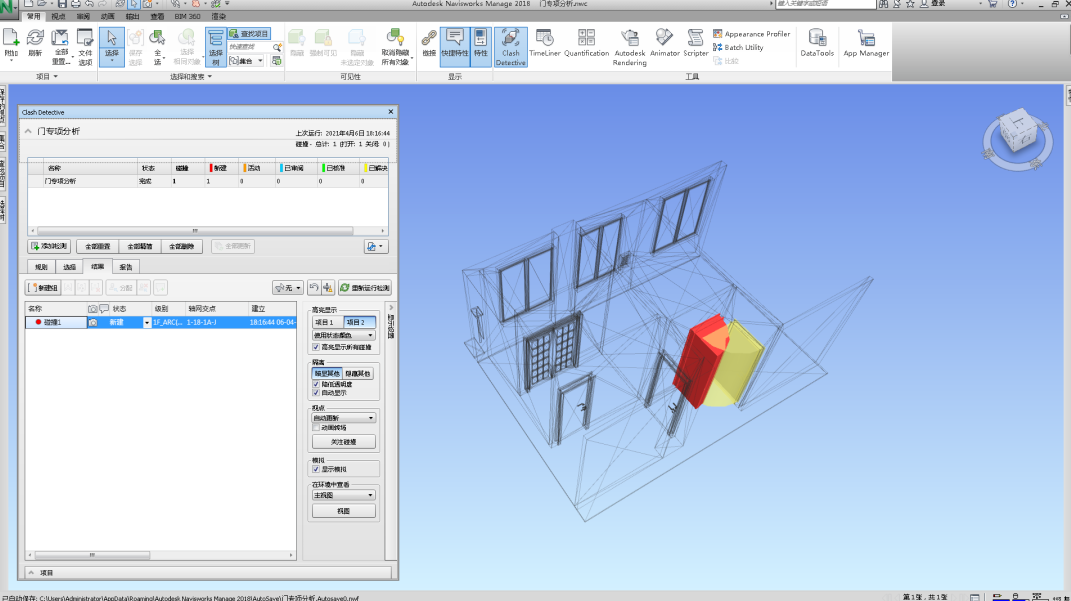Collapse the 门专项分析 test header
Screen dimensions: 1071x601
point(28,131)
